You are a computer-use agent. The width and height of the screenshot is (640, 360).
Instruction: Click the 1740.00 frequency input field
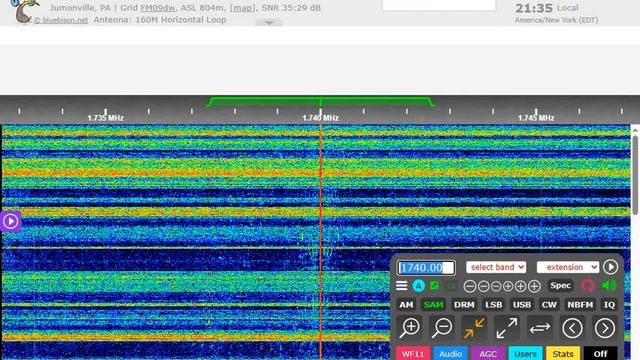426,267
